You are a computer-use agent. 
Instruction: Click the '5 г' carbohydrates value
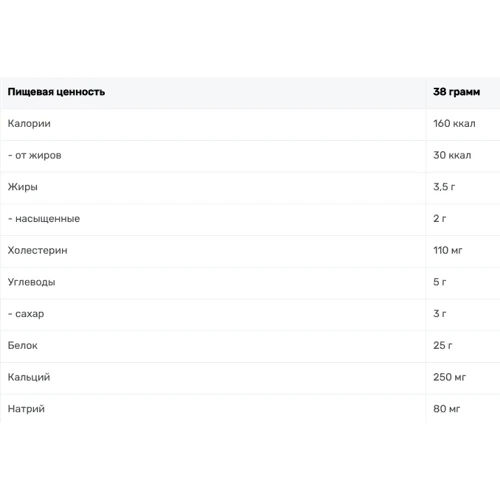click(x=440, y=282)
